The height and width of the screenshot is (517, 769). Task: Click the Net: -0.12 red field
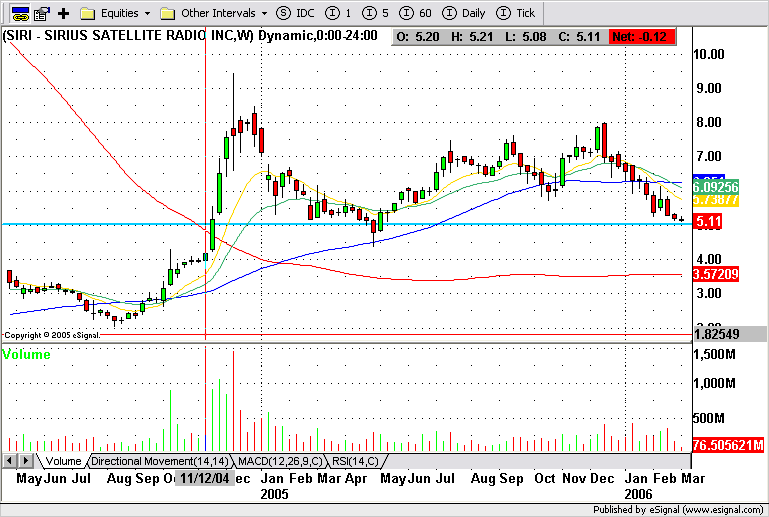(641, 37)
